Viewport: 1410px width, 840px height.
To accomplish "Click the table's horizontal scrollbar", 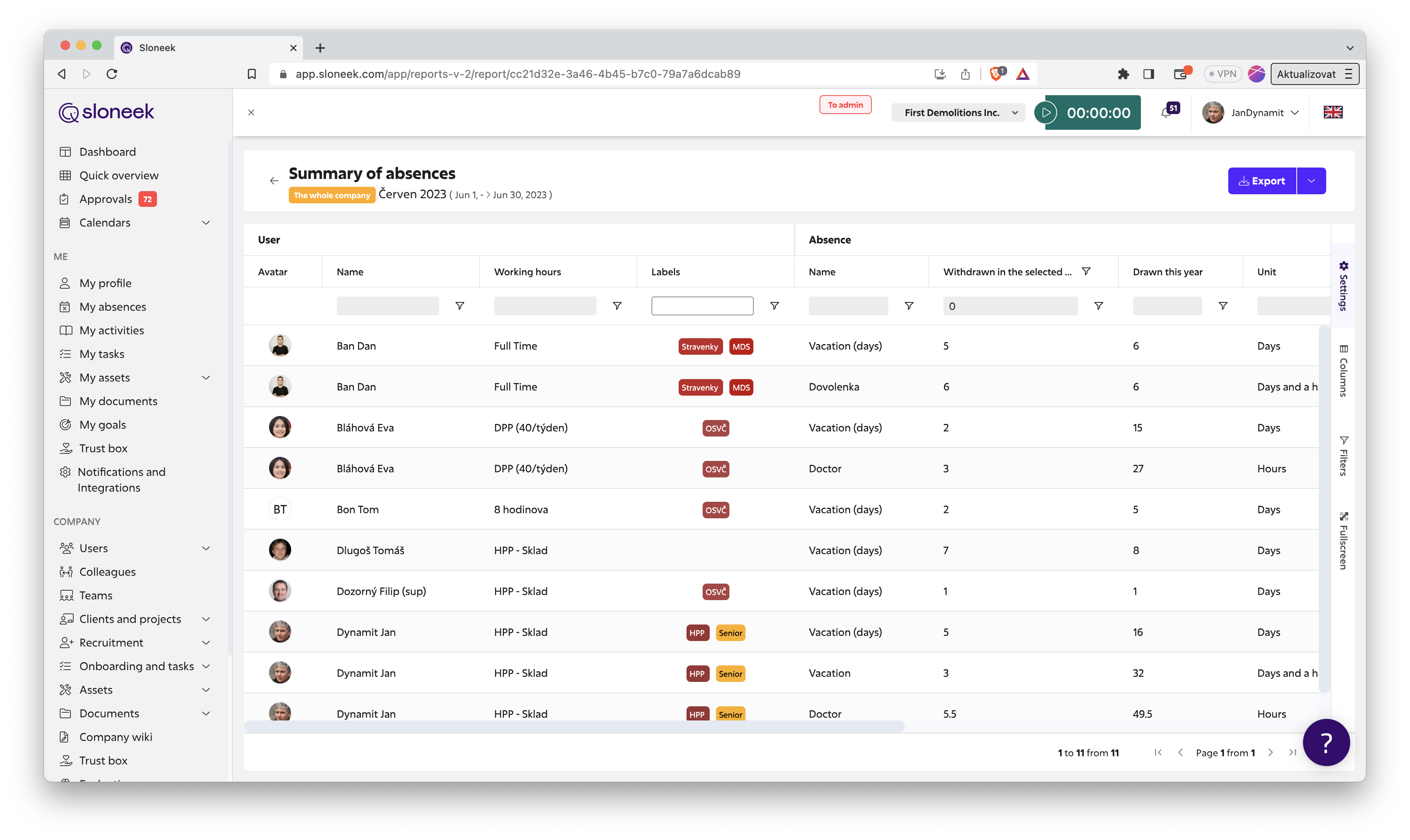I will click(x=574, y=727).
